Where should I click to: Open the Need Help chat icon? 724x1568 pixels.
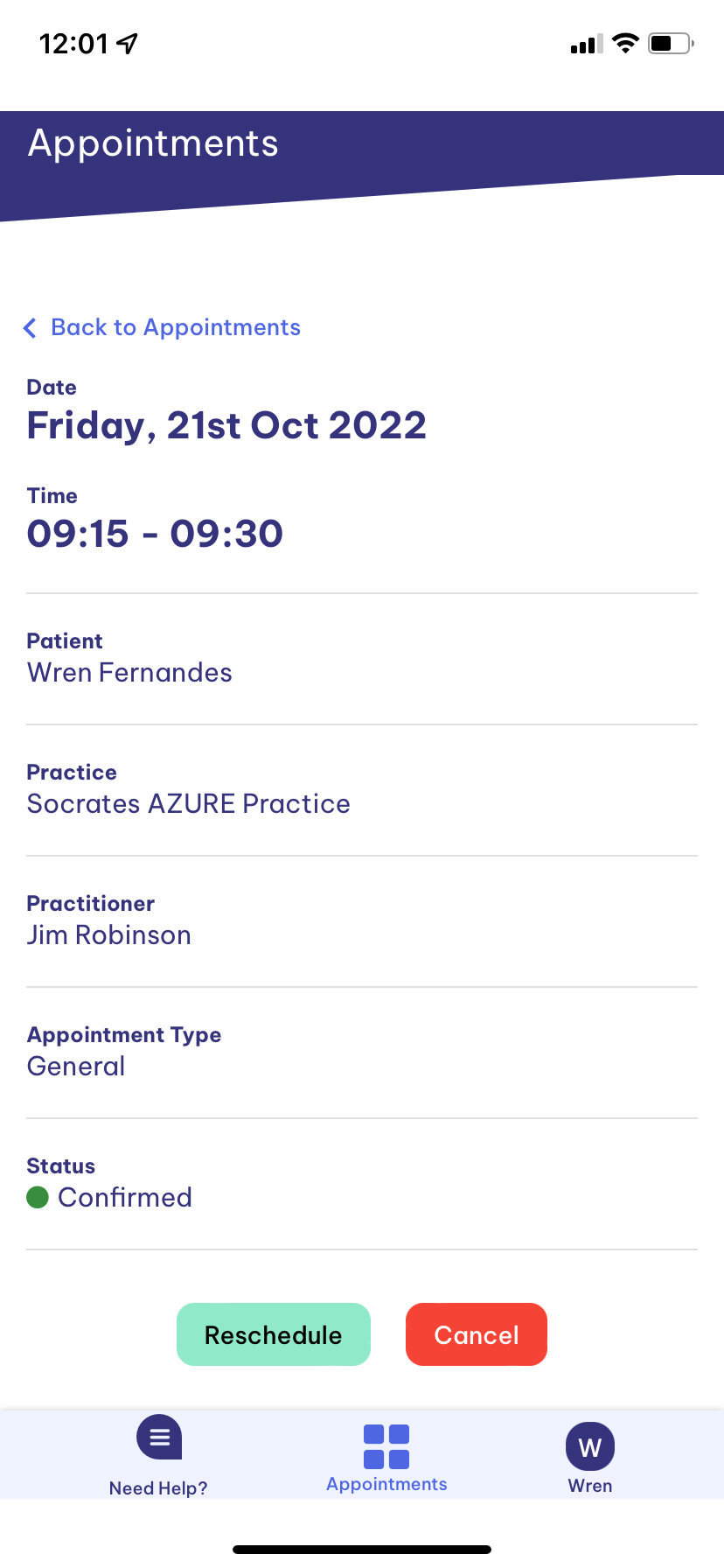159,1437
